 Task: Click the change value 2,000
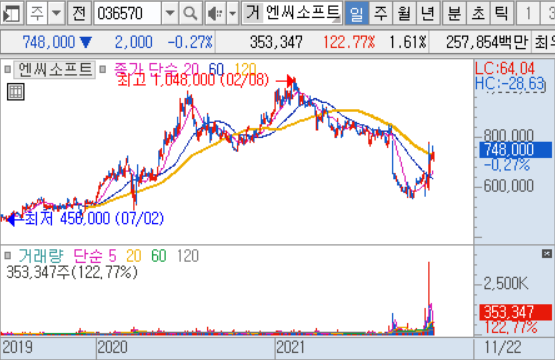click(133, 42)
